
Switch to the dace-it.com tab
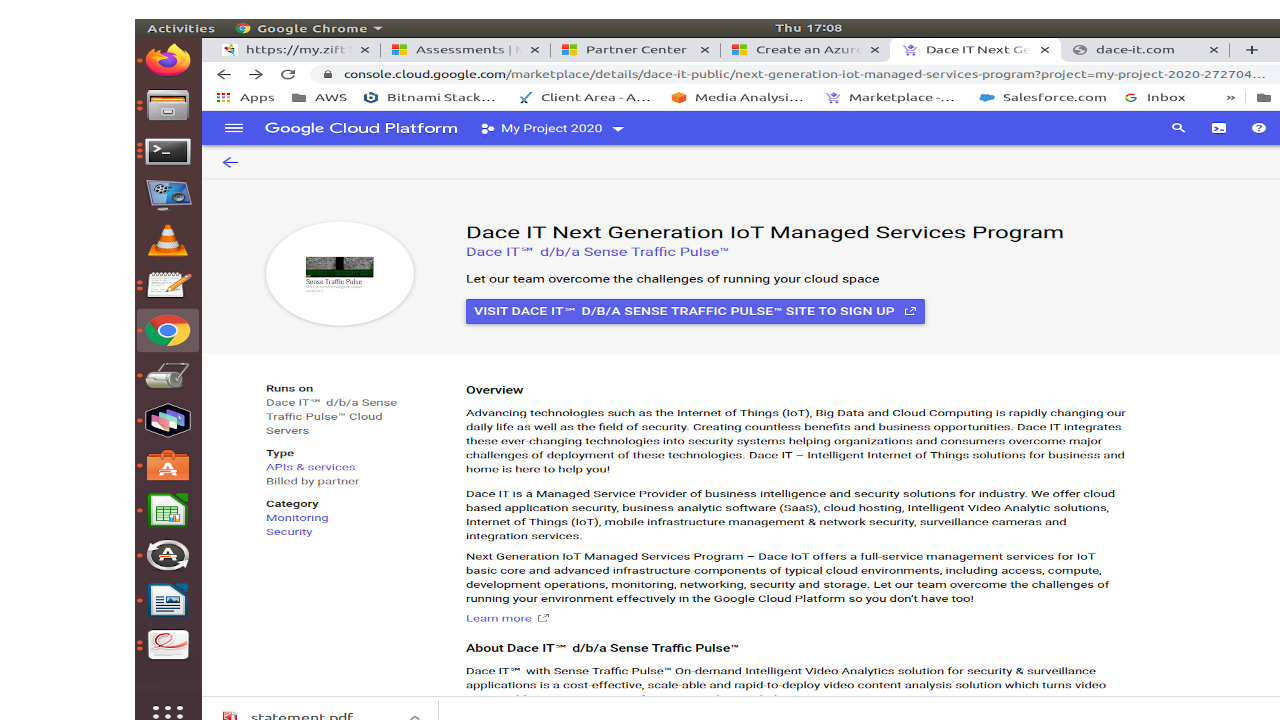pyautogui.click(x=1146, y=49)
